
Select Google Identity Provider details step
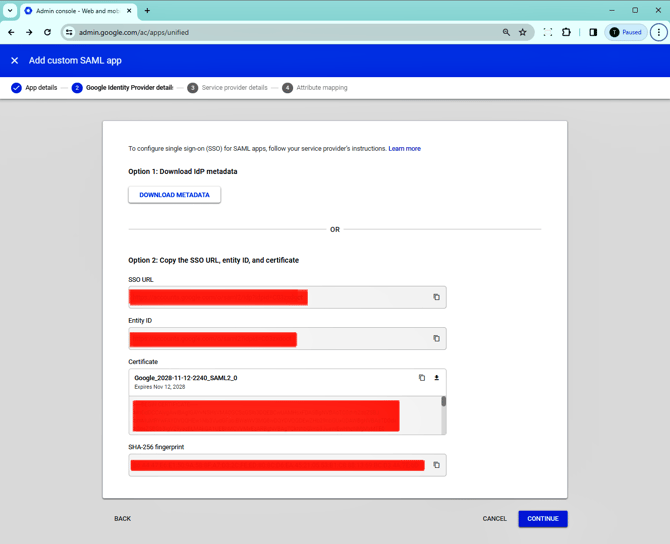click(x=123, y=88)
